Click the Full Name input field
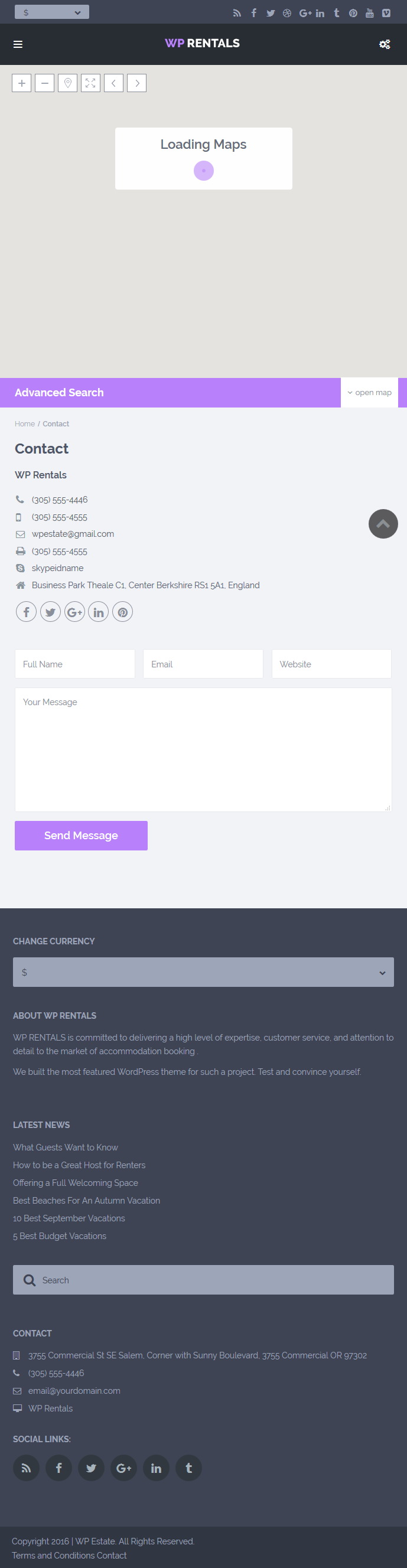 click(x=75, y=663)
